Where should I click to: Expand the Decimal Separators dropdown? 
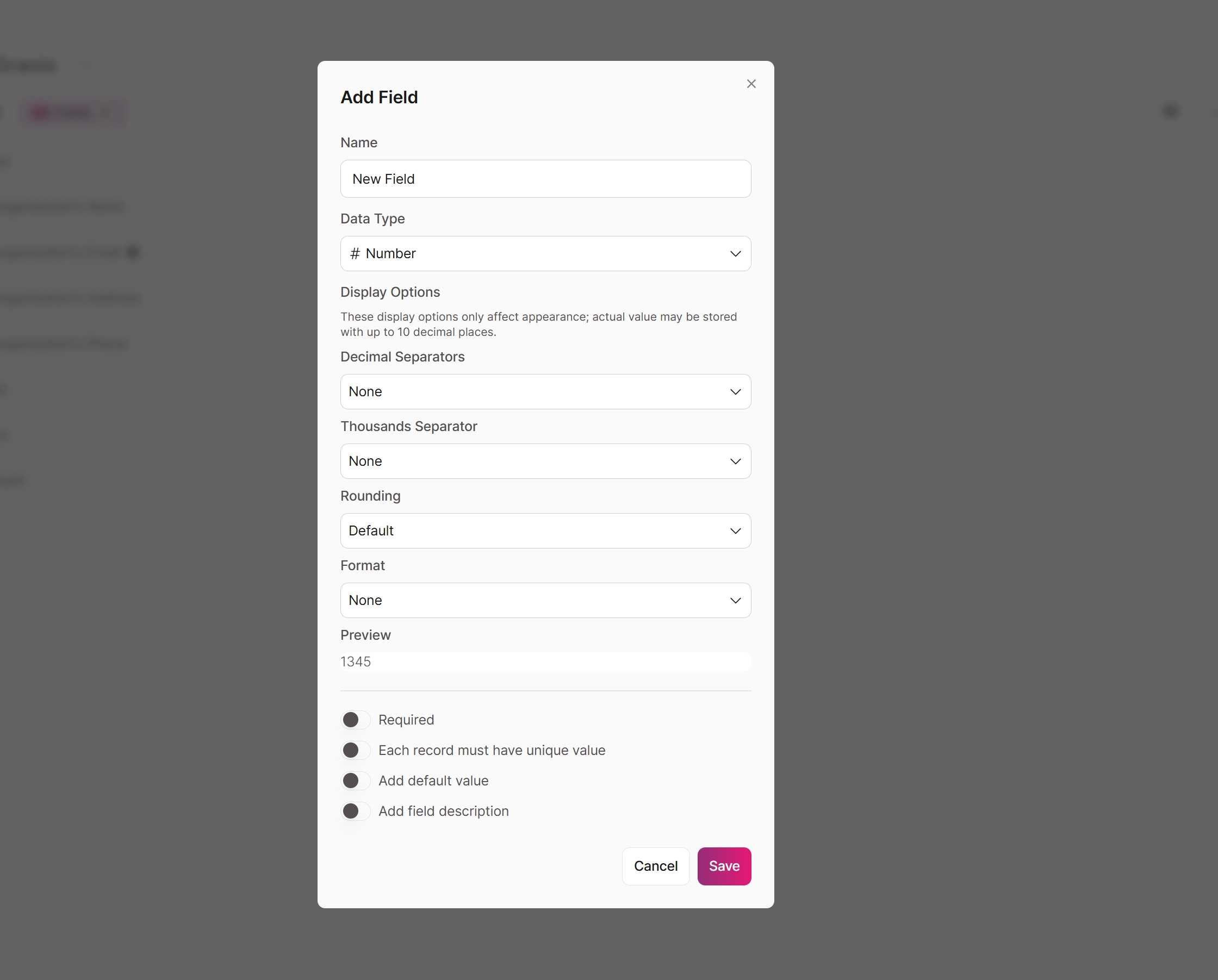pos(545,391)
